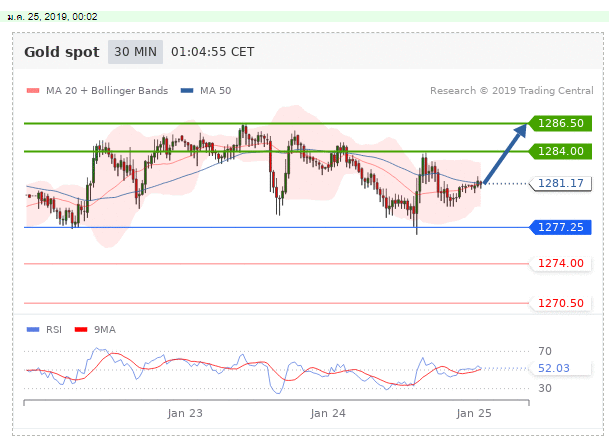The image size is (609, 444).
Task: Click the Jan 25 date axis label
Action: tap(474, 413)
